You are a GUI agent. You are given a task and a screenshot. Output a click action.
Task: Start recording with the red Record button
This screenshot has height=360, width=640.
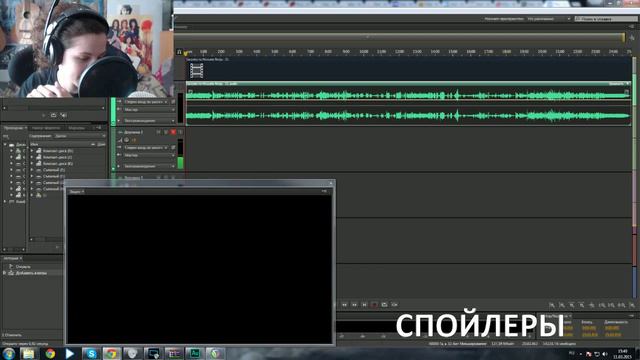(374, 304)
